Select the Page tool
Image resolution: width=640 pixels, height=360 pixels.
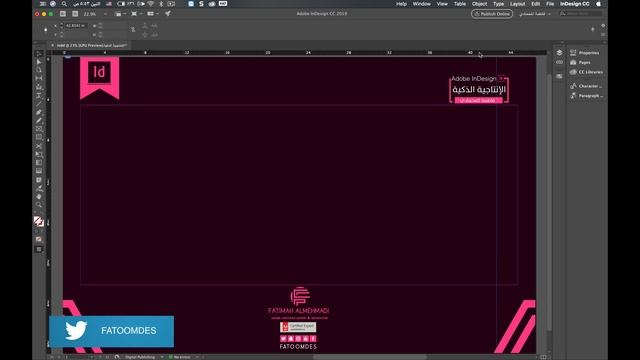point(39,70)
